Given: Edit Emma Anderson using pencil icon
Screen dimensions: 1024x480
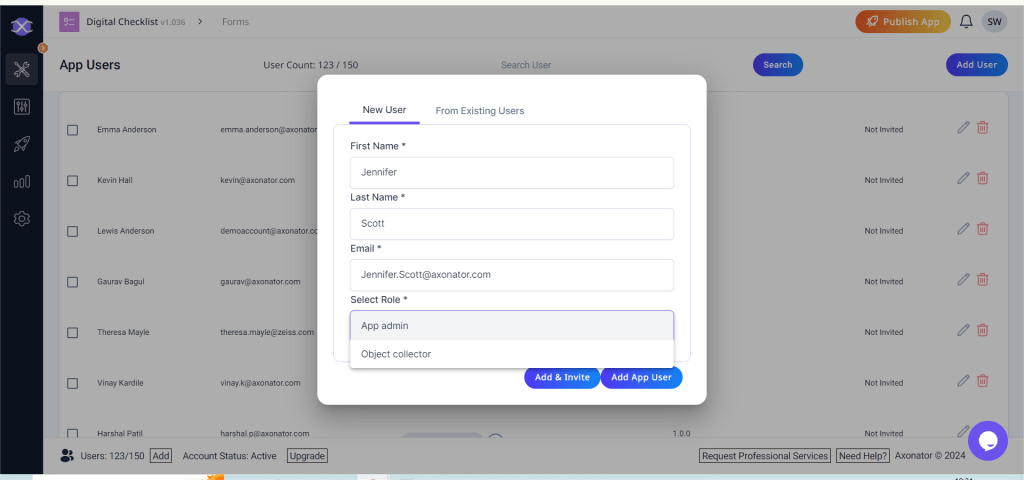Looking at the screenshot, I should [x=963, y=128].
